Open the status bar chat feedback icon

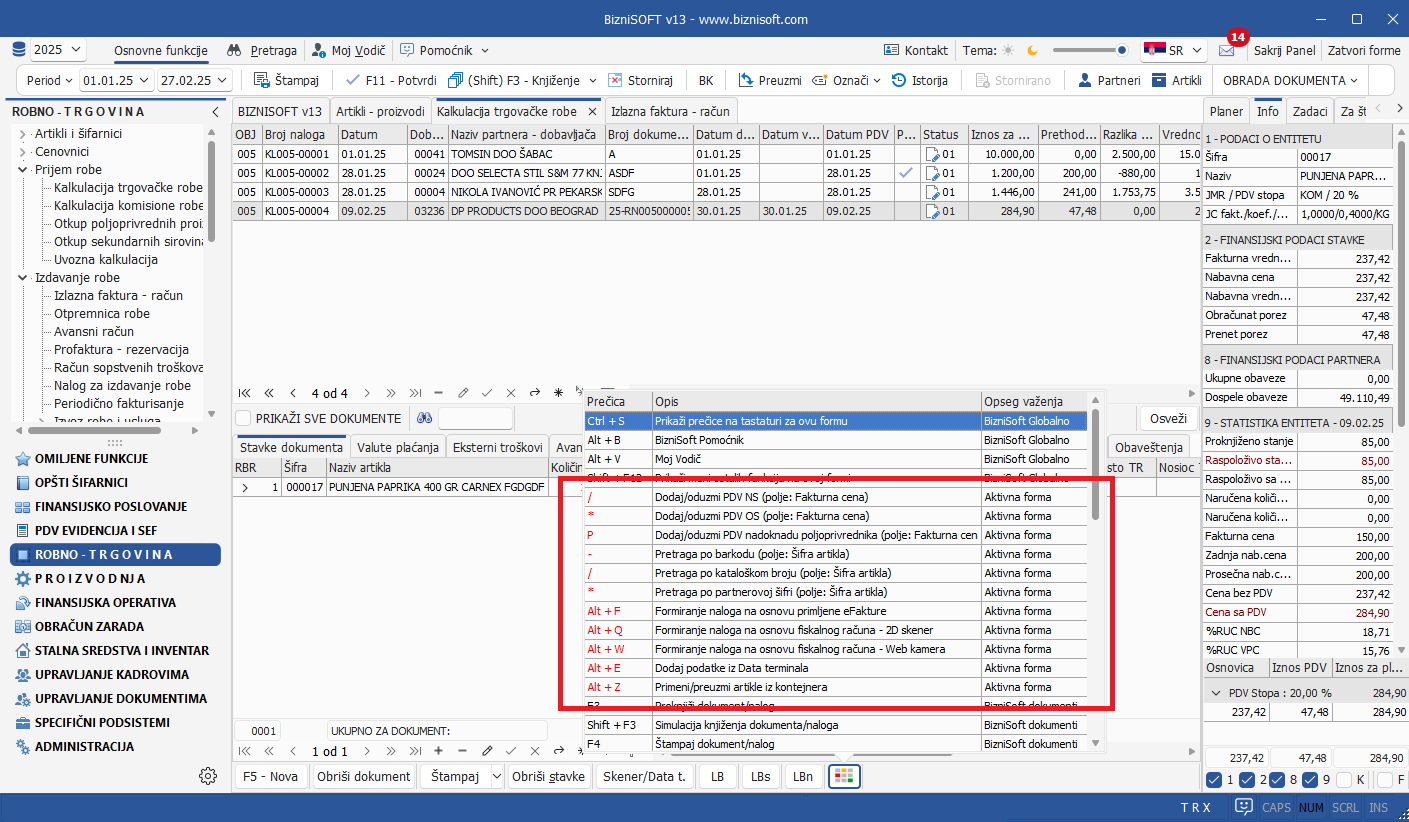pos(1244,806)
